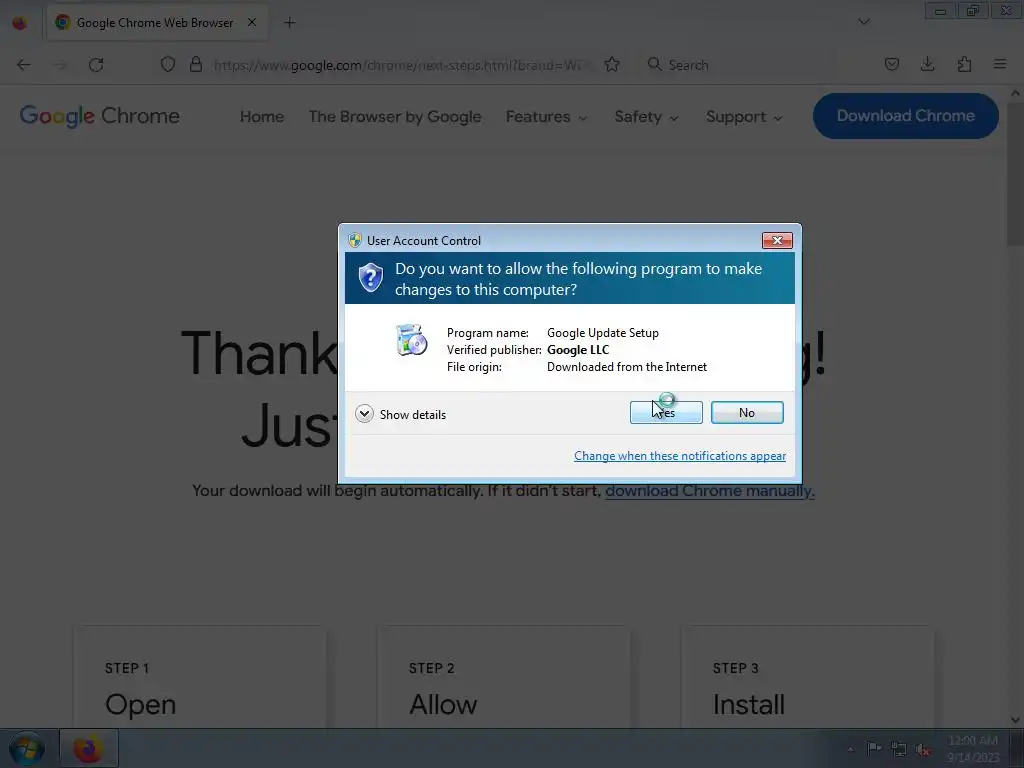Screen dimensions: 1024x768
Task: Click Firefox forward arrow button
Action: pos(59,65)
